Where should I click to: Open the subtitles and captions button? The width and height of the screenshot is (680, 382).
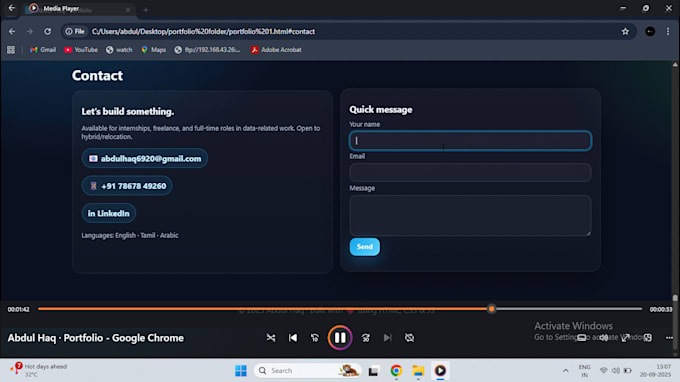pos(582,337)
